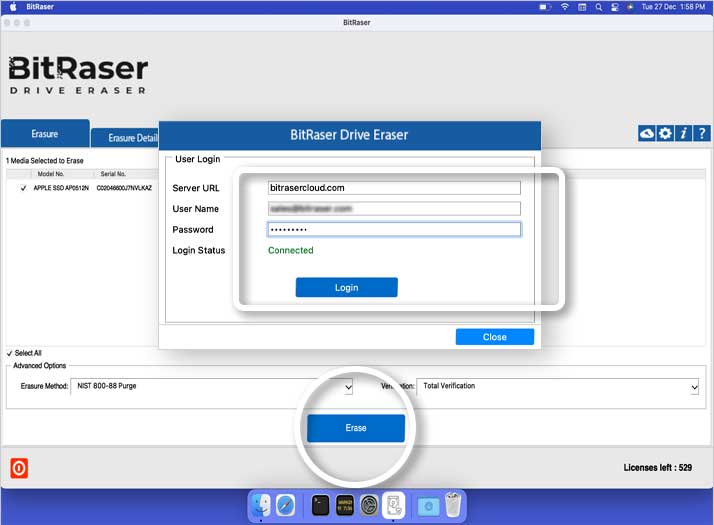Image resolution: width=714 pixels, height=525 pixels.
Task: Open Console app in the dock
Action: pyautogui.click(x=345, y=505)
